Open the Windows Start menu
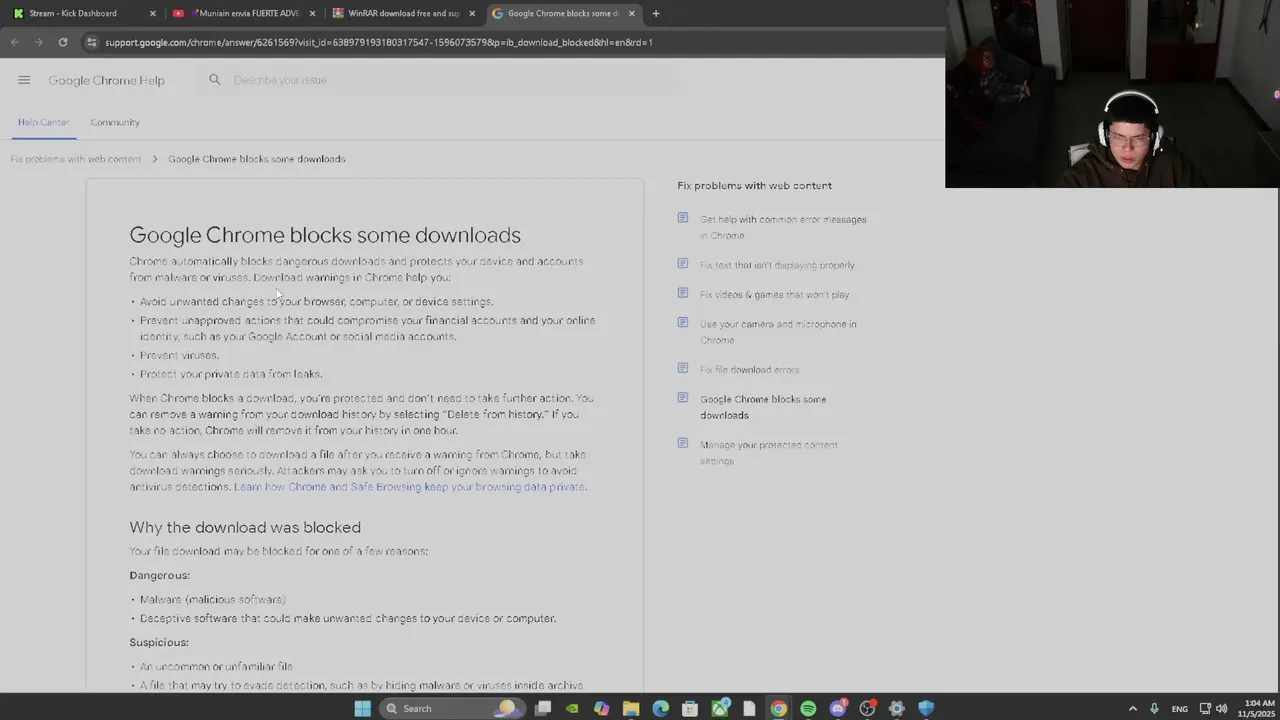The width and height of the screenshot is (1280, 720). 362,708
